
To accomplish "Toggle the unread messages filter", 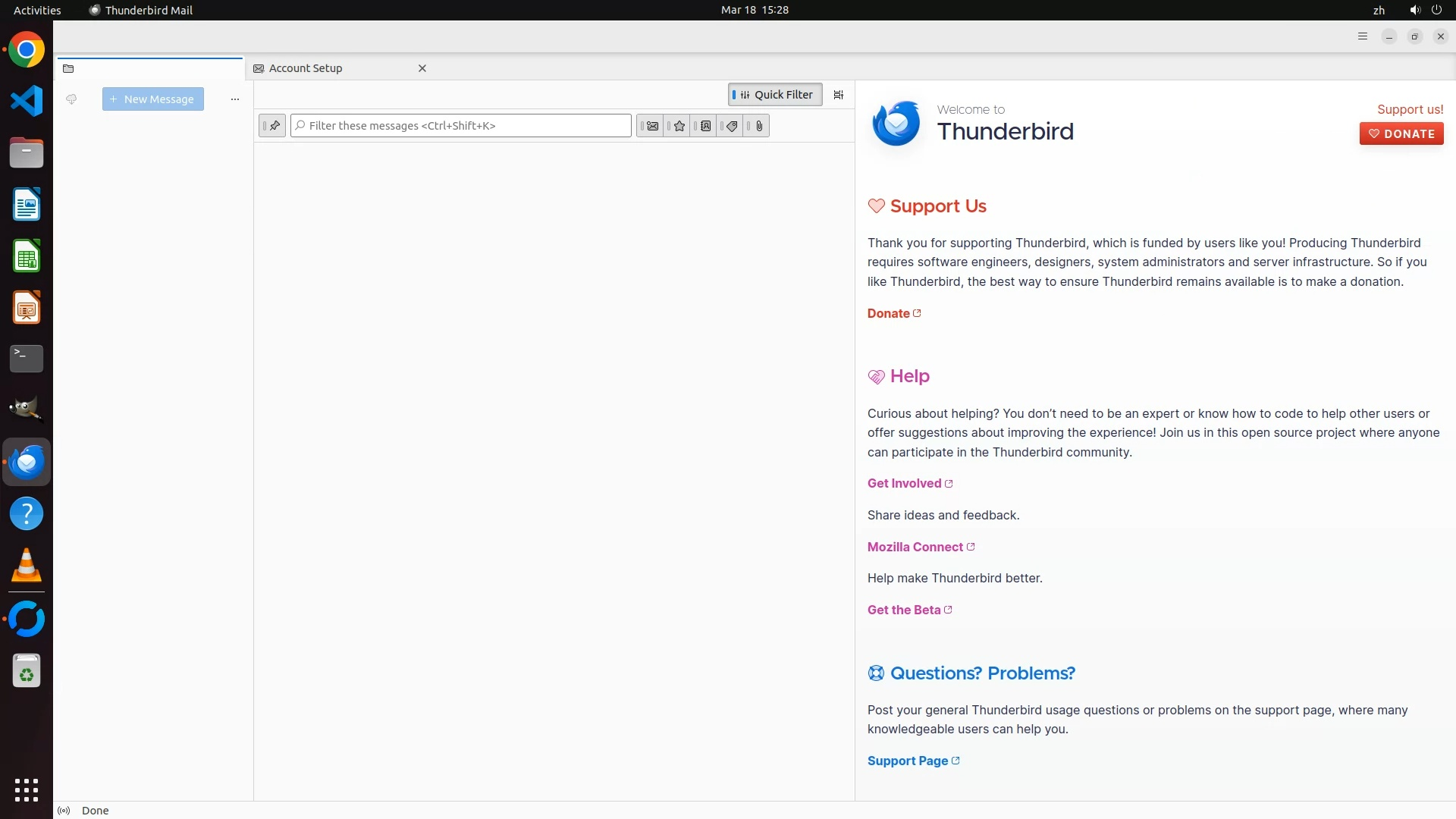I will [x=651, y=126].
